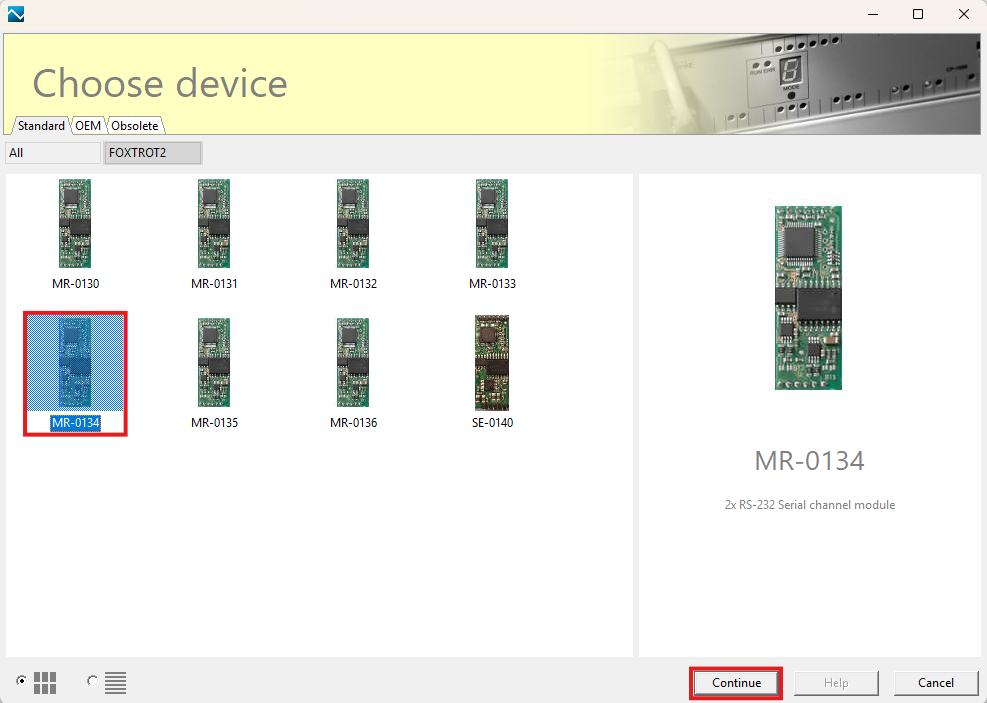Viewport: 987px width, 703px height.
Task: Select the FOXTROT2 filter category
Action: [153, 153]
